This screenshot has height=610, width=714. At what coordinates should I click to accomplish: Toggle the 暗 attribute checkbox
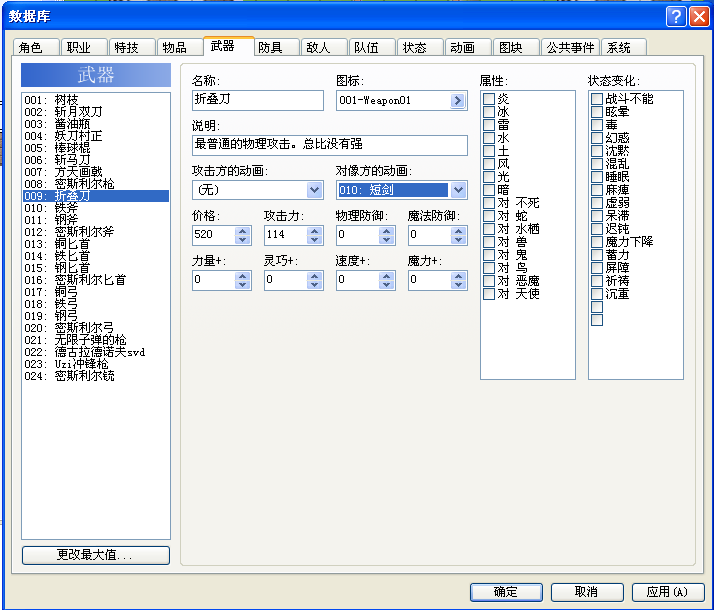[x=489, y=190]
